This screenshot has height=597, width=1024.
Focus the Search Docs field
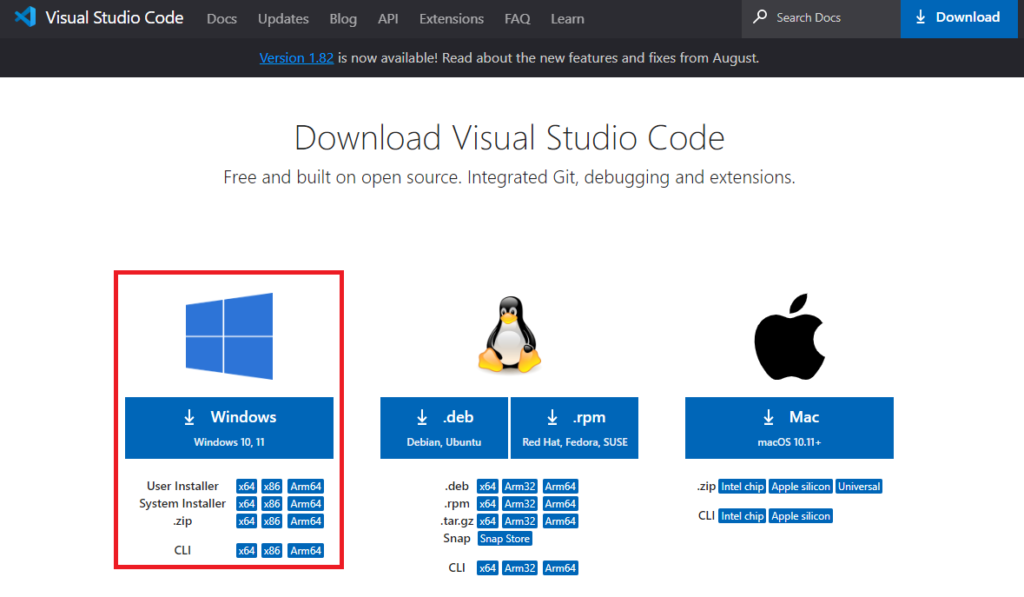(821, 18)
